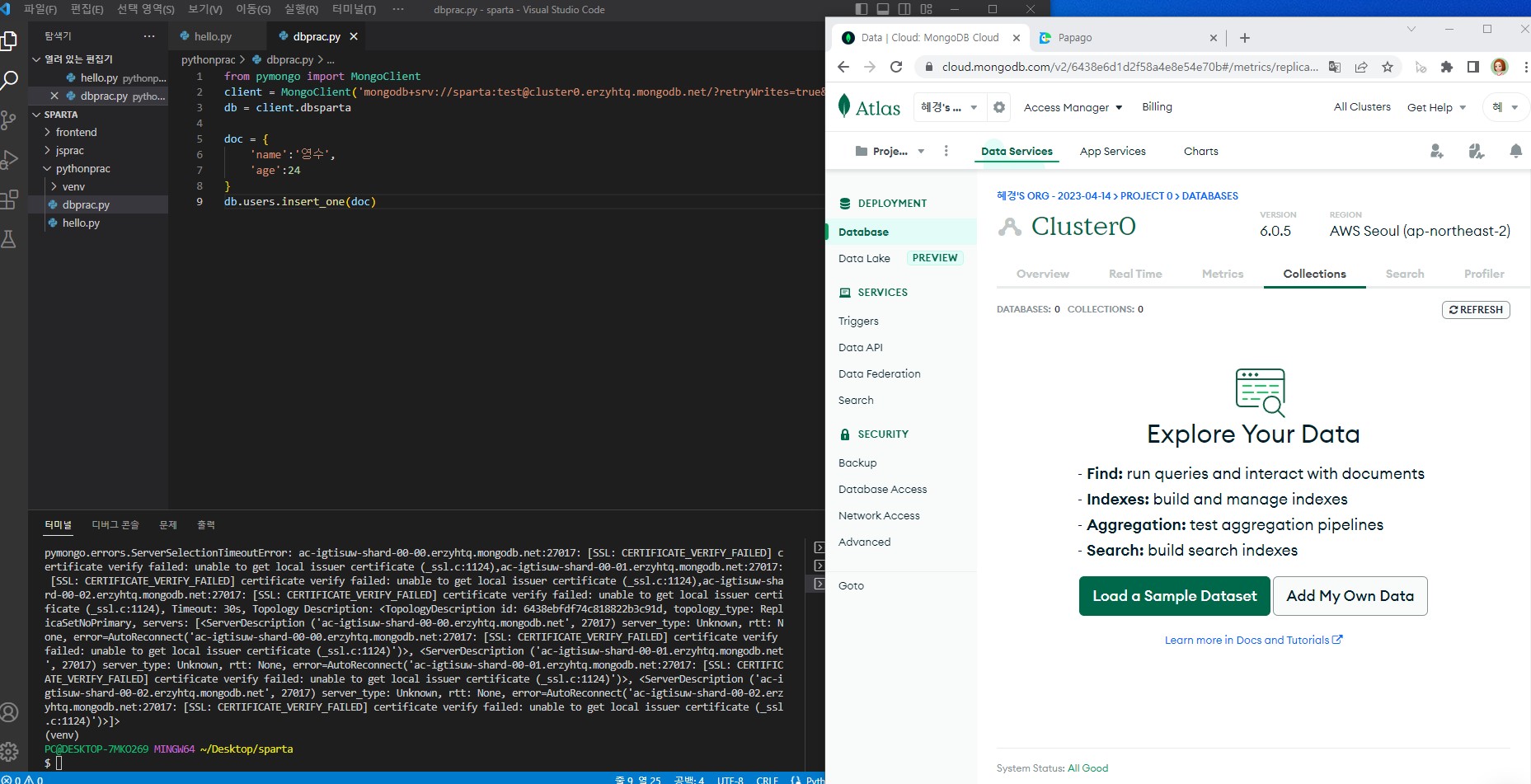Click the Add My Own Data button
This screenshot has height=784, width=1531.
pyautogui.click(x=1350, y=596)
